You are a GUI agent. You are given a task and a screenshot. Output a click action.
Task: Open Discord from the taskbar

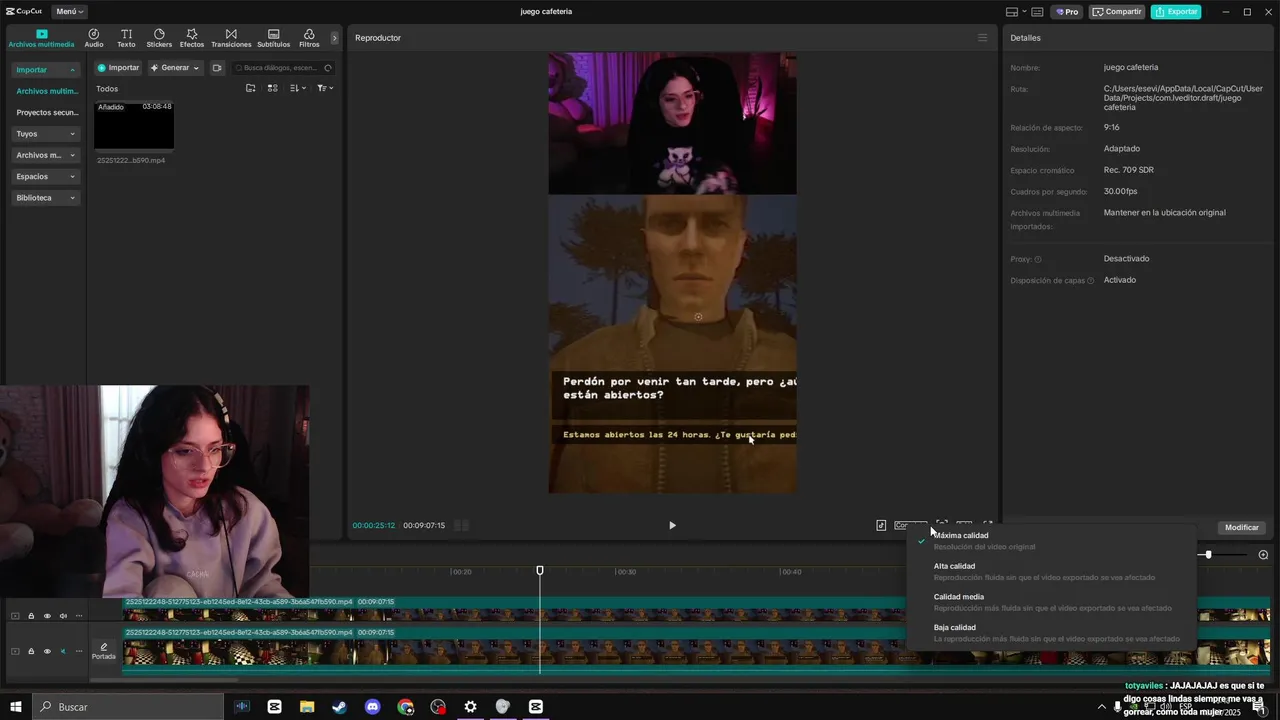pos(373,707)
